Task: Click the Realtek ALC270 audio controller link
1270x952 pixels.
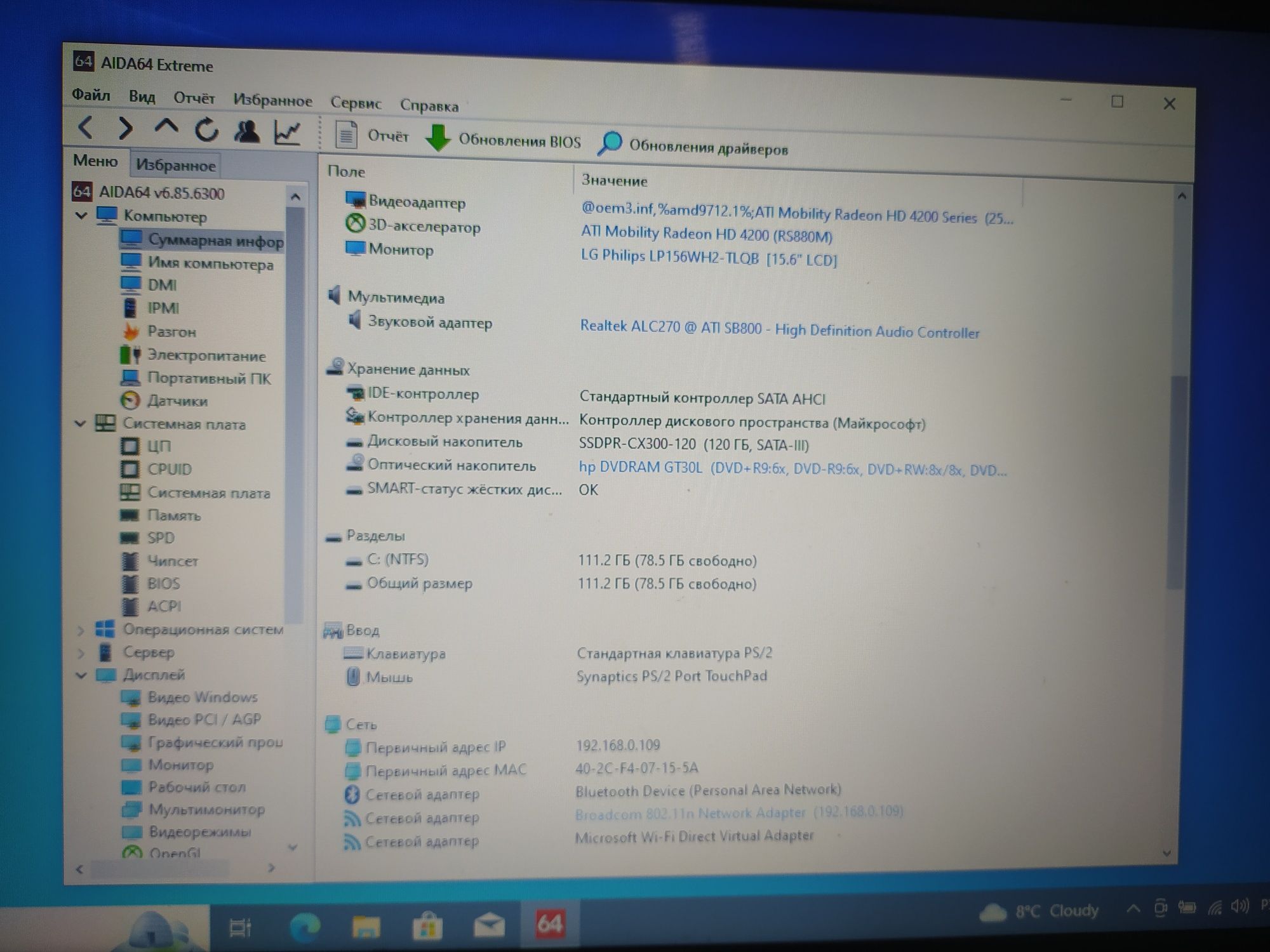Action: tap(779, 329)
